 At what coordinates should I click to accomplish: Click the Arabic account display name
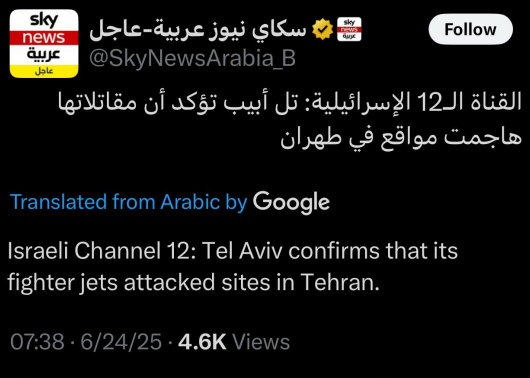click(x=198, y=30)
